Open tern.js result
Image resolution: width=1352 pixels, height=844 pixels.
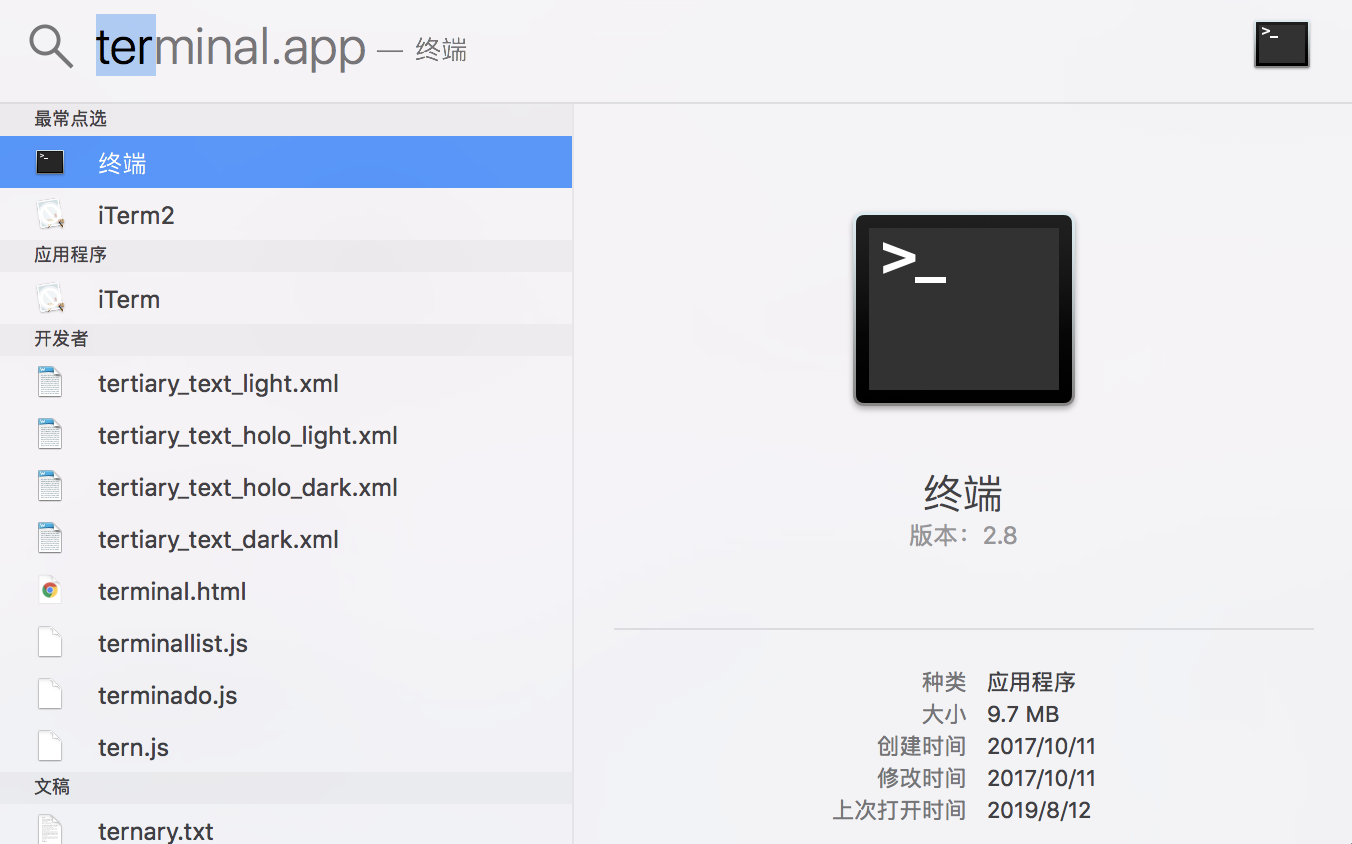tap(286, 746)
